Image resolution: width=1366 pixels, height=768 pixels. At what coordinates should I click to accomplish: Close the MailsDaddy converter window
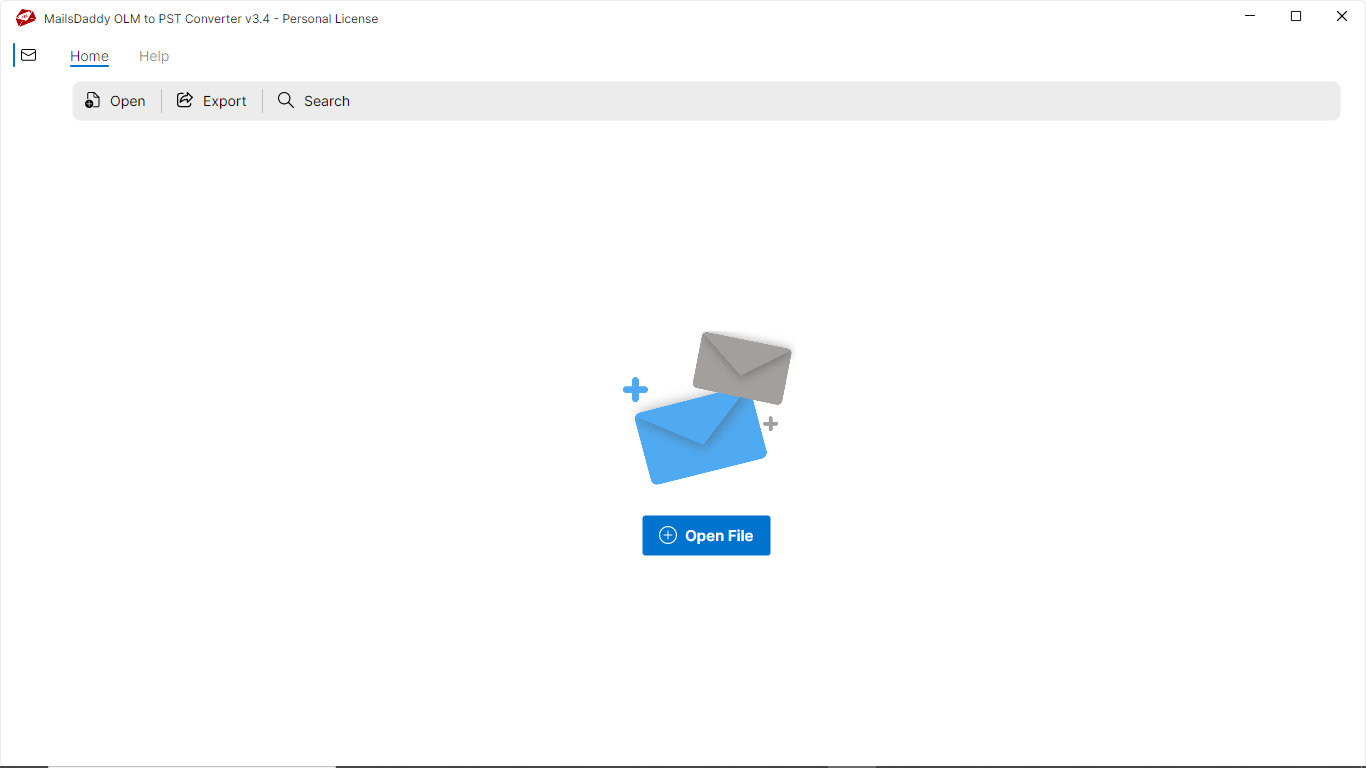1342,16
